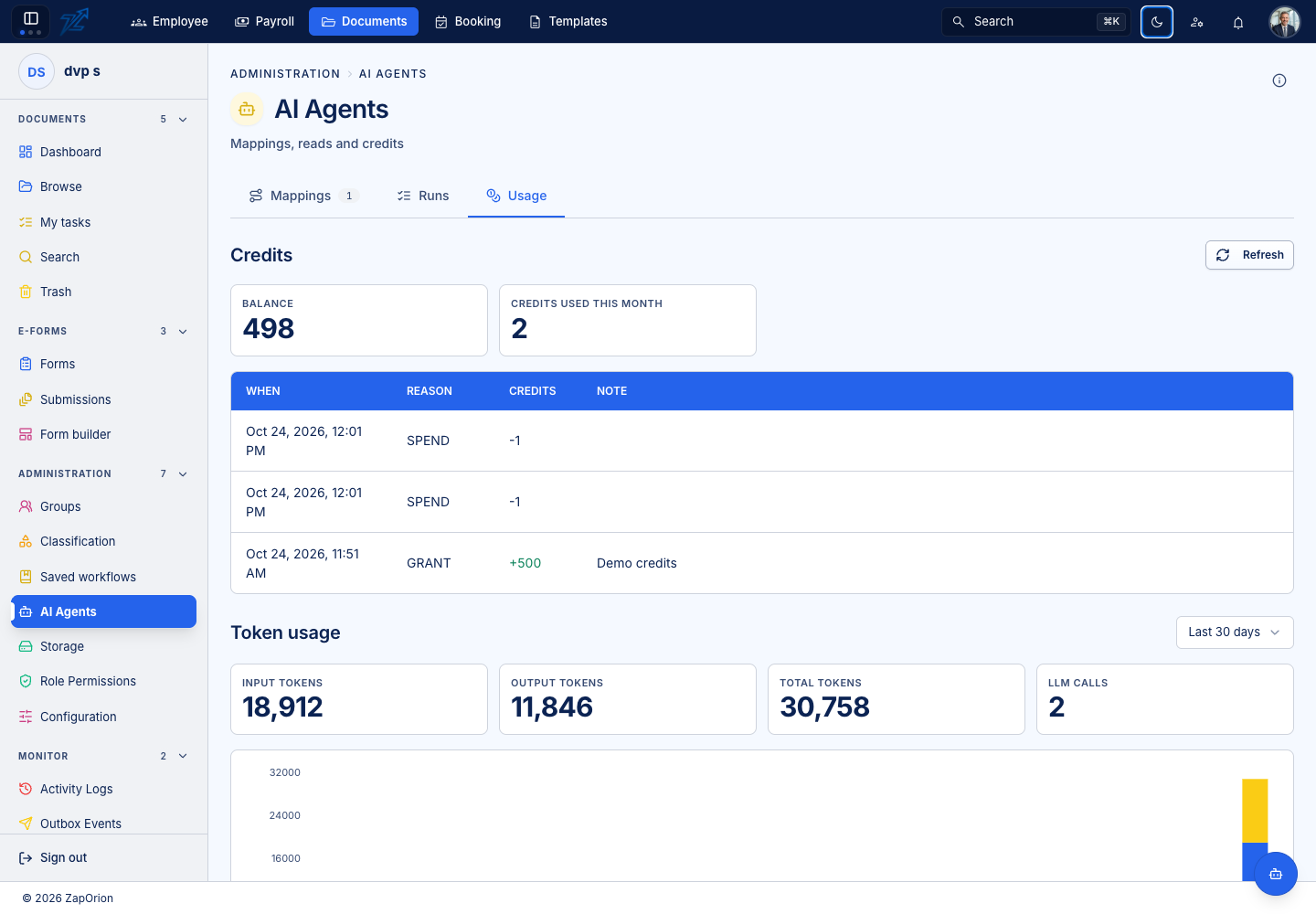Click the Activity Logs icon
The width and height of the screenshot is (1316, 914).
coord(26,789)
